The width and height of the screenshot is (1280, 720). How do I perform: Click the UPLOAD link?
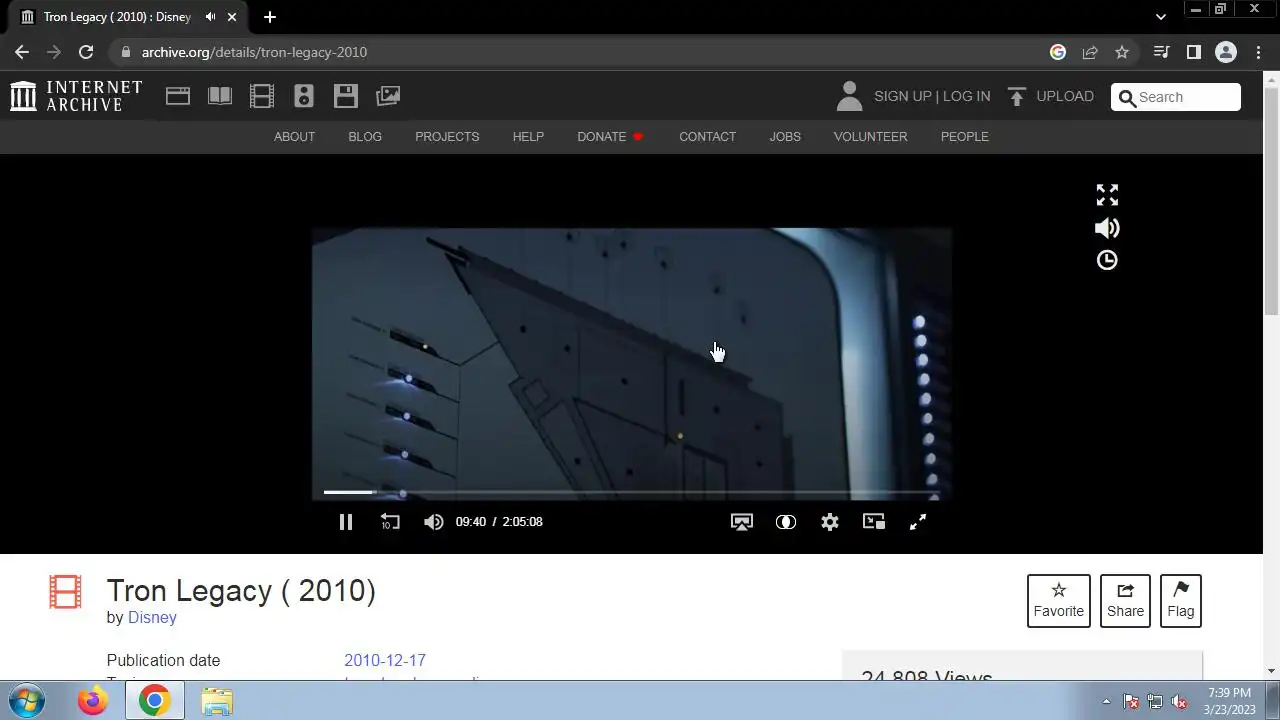tap(1065, 96)
